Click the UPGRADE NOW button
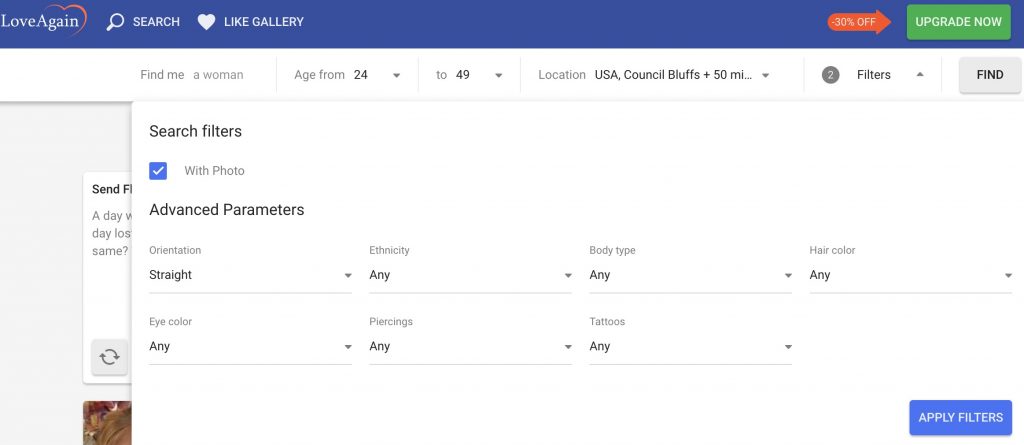 click(958, 22)
